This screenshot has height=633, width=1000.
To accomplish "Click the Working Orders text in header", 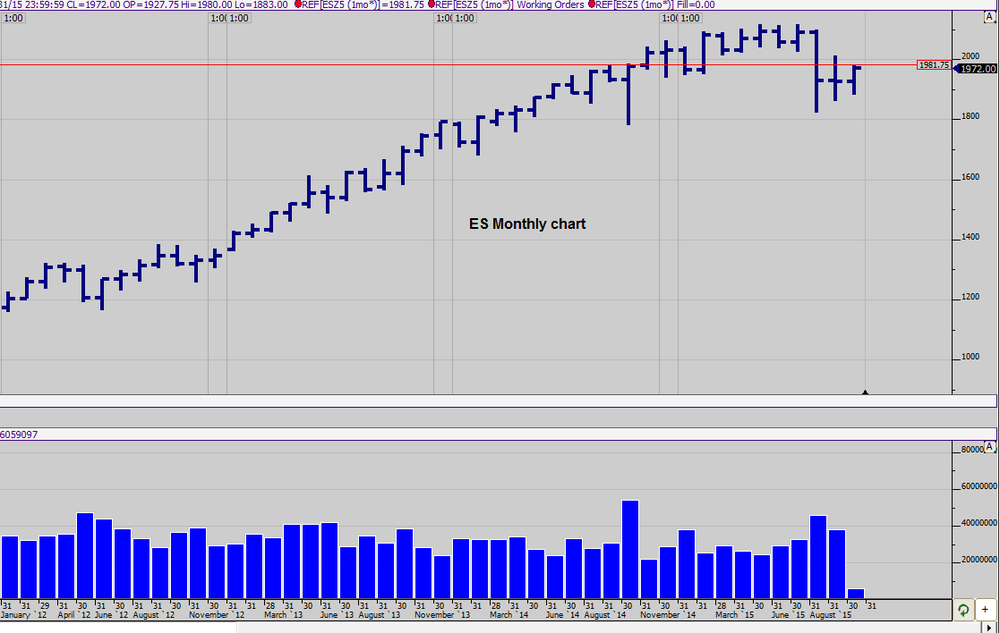I will click(550, 4).
